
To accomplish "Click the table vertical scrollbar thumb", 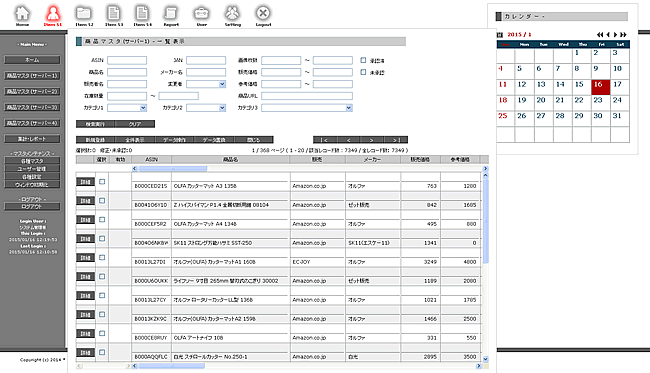I will click(x=485, y=220).
